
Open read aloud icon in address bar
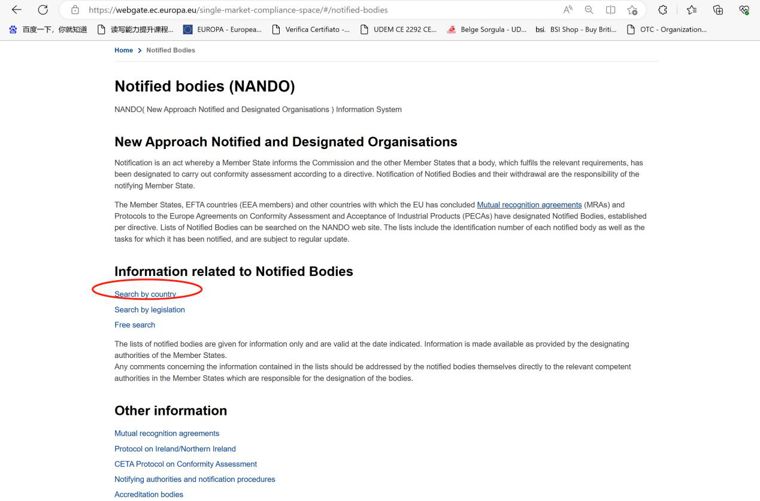[x=568, y=10]
